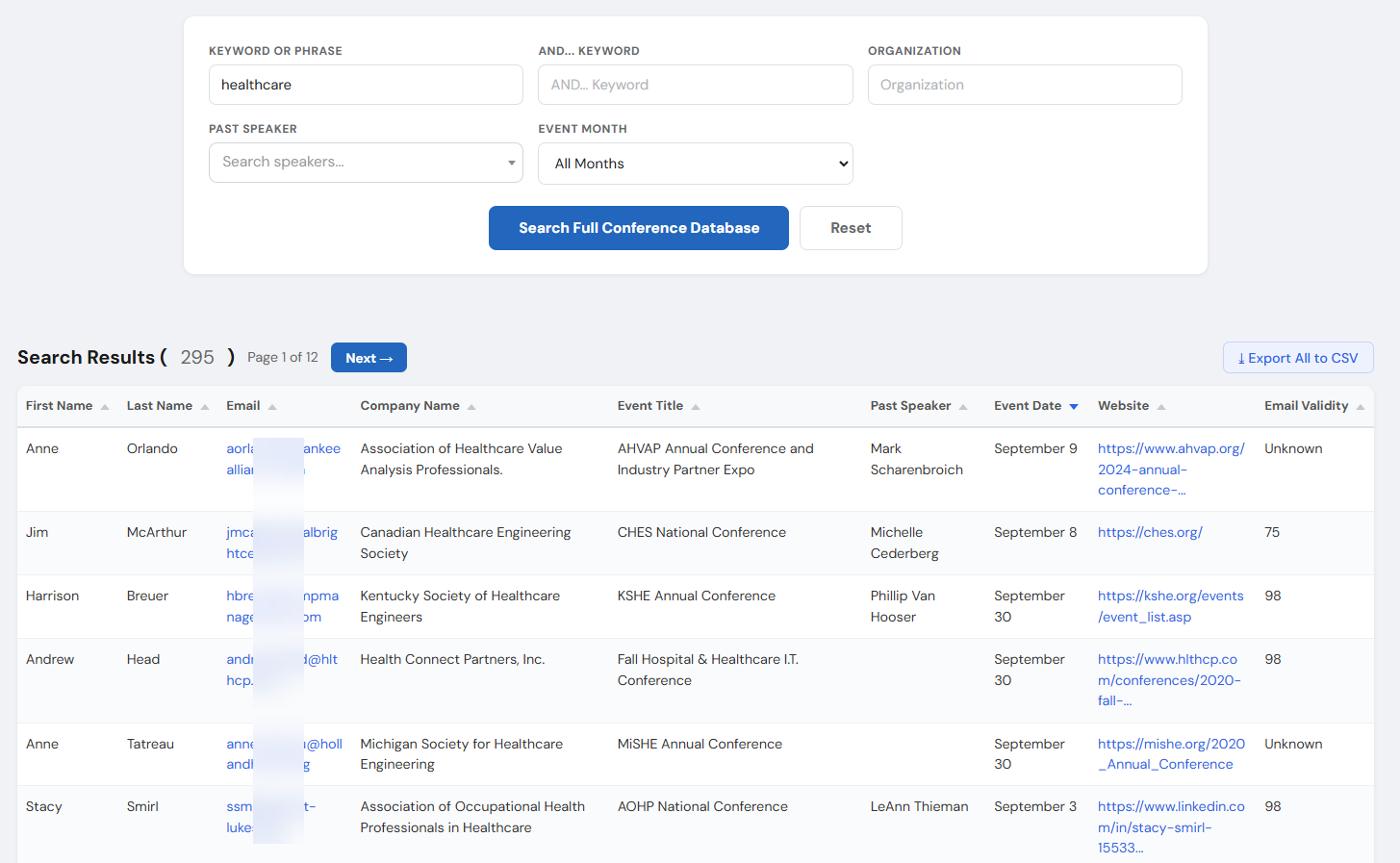Export All to CSV
1400x863 pixels.
tap(1298, 358)
